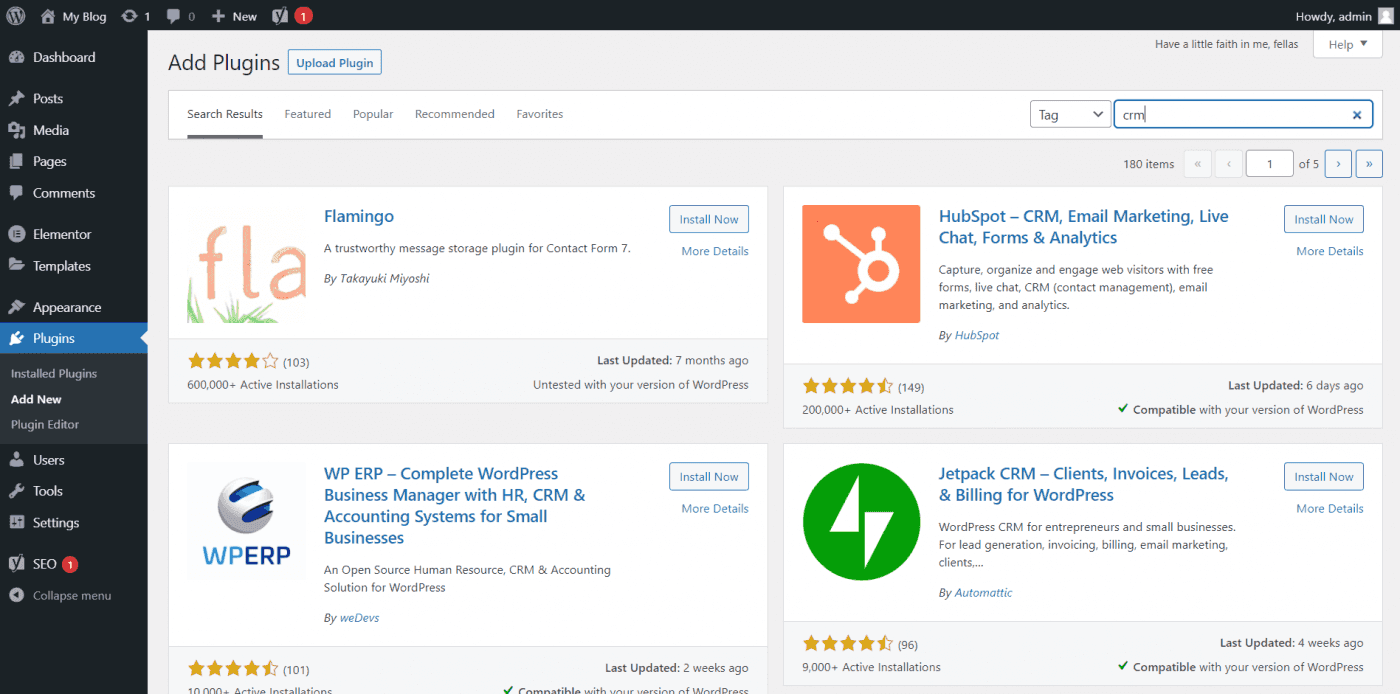Install the HubSpot plugin
Screen dimensions: 1400x694
click(x=1324, y=219)
